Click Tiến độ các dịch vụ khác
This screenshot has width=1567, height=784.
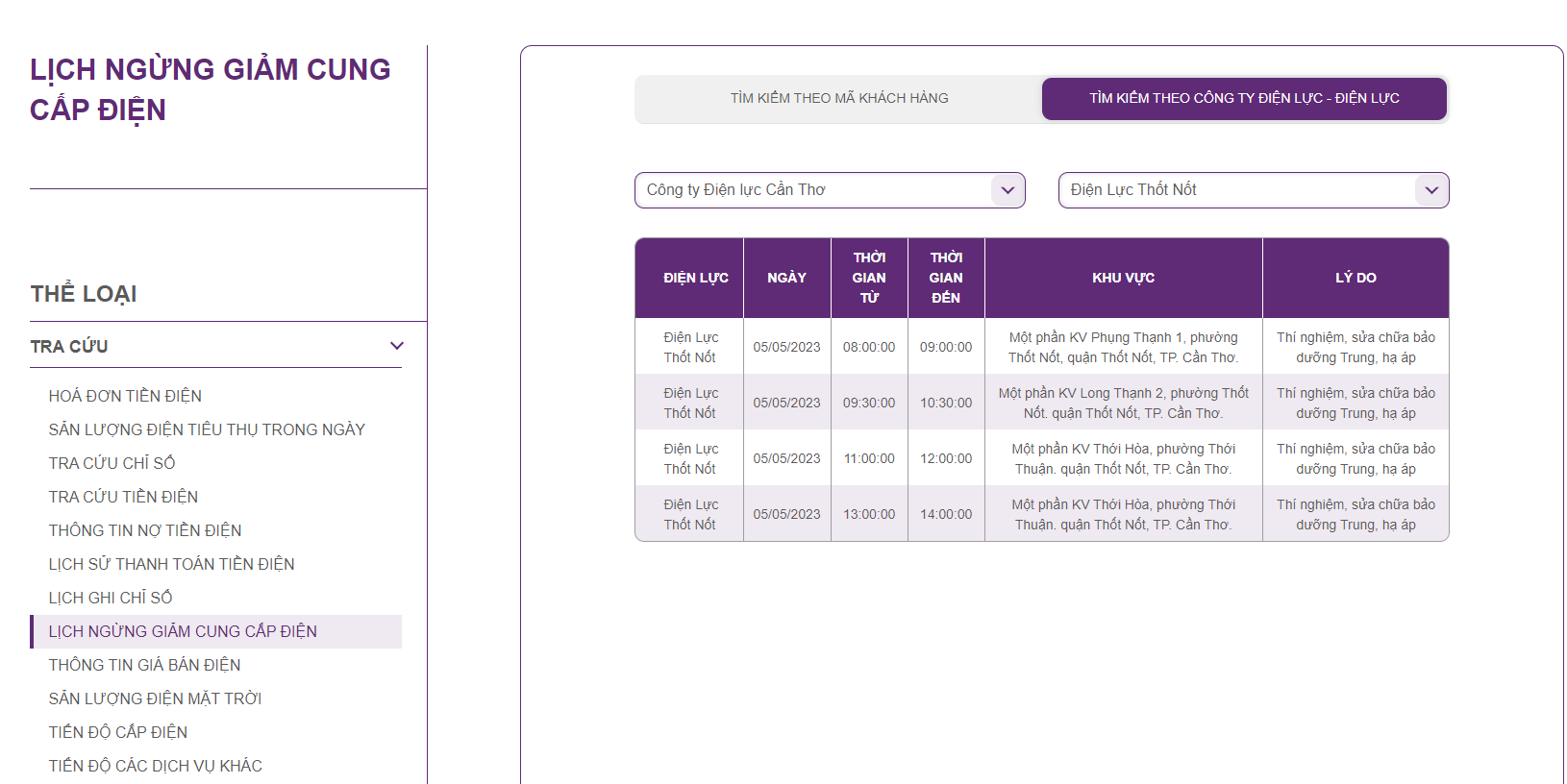155,766
